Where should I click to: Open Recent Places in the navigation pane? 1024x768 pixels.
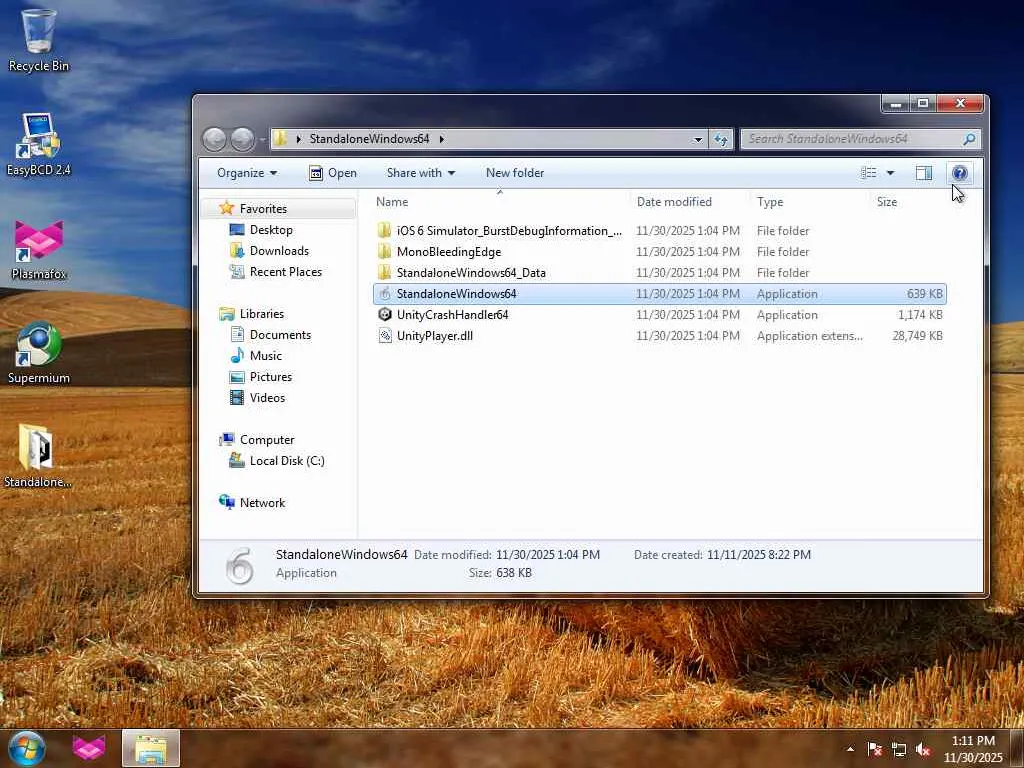click(x=285, y=272)
